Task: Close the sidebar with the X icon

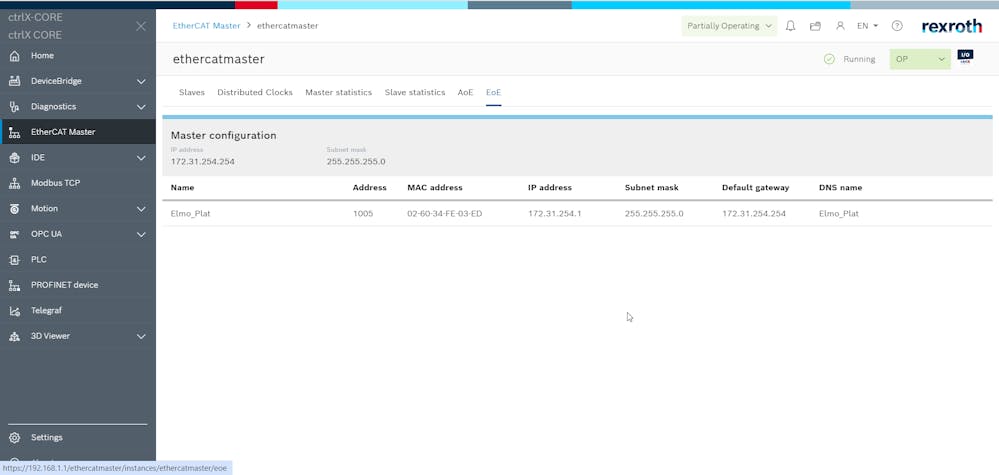Action: coord(141,26)
